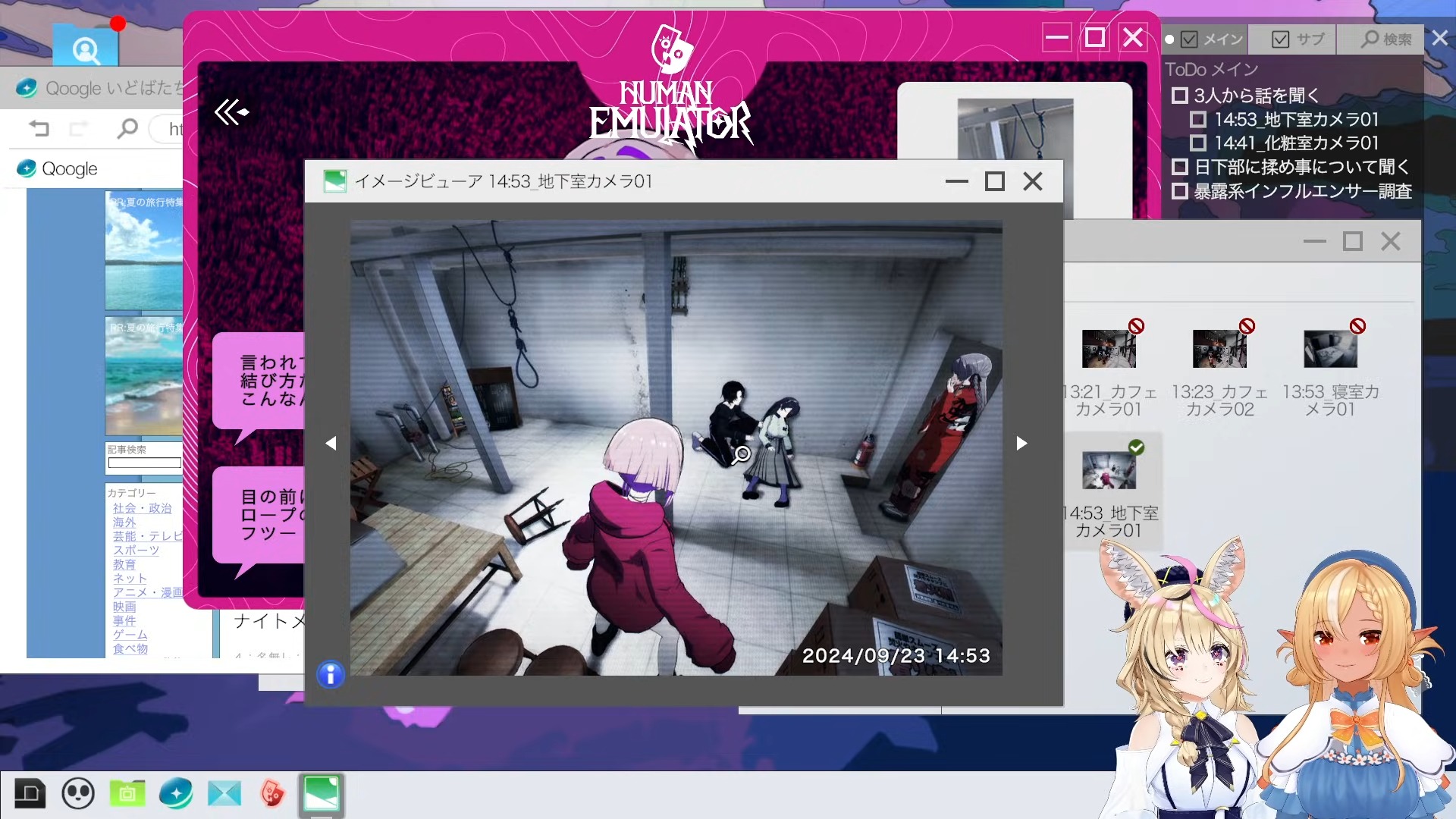Image resolution: width=1456 pixels, height=819 pixels.
Task: Open the 13:53_寝室カメラ01 file thumbnail
Action: click(1330, 349)
